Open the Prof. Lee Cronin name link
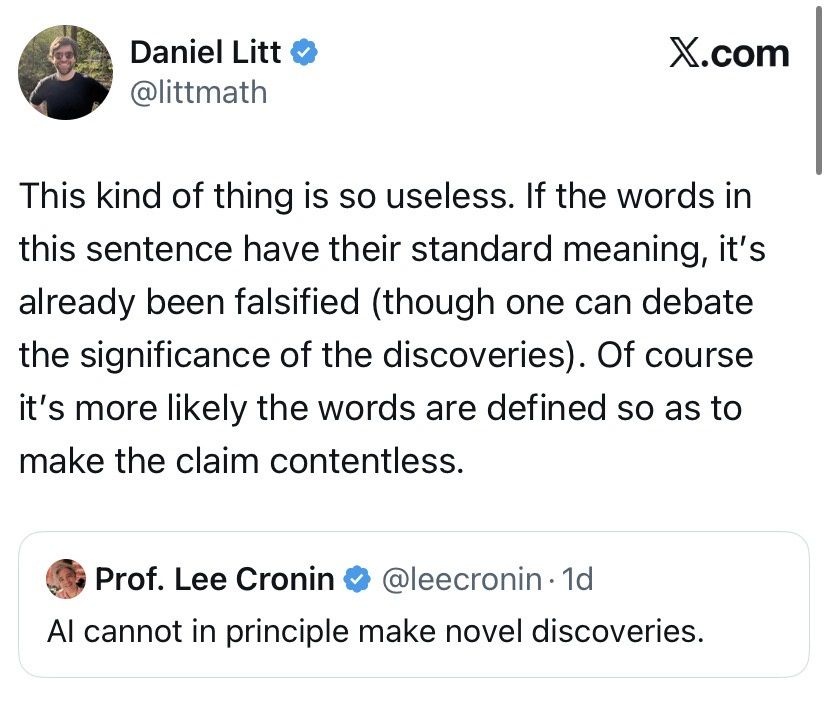This screenshot has height=711, width=828. pos(214,579)
